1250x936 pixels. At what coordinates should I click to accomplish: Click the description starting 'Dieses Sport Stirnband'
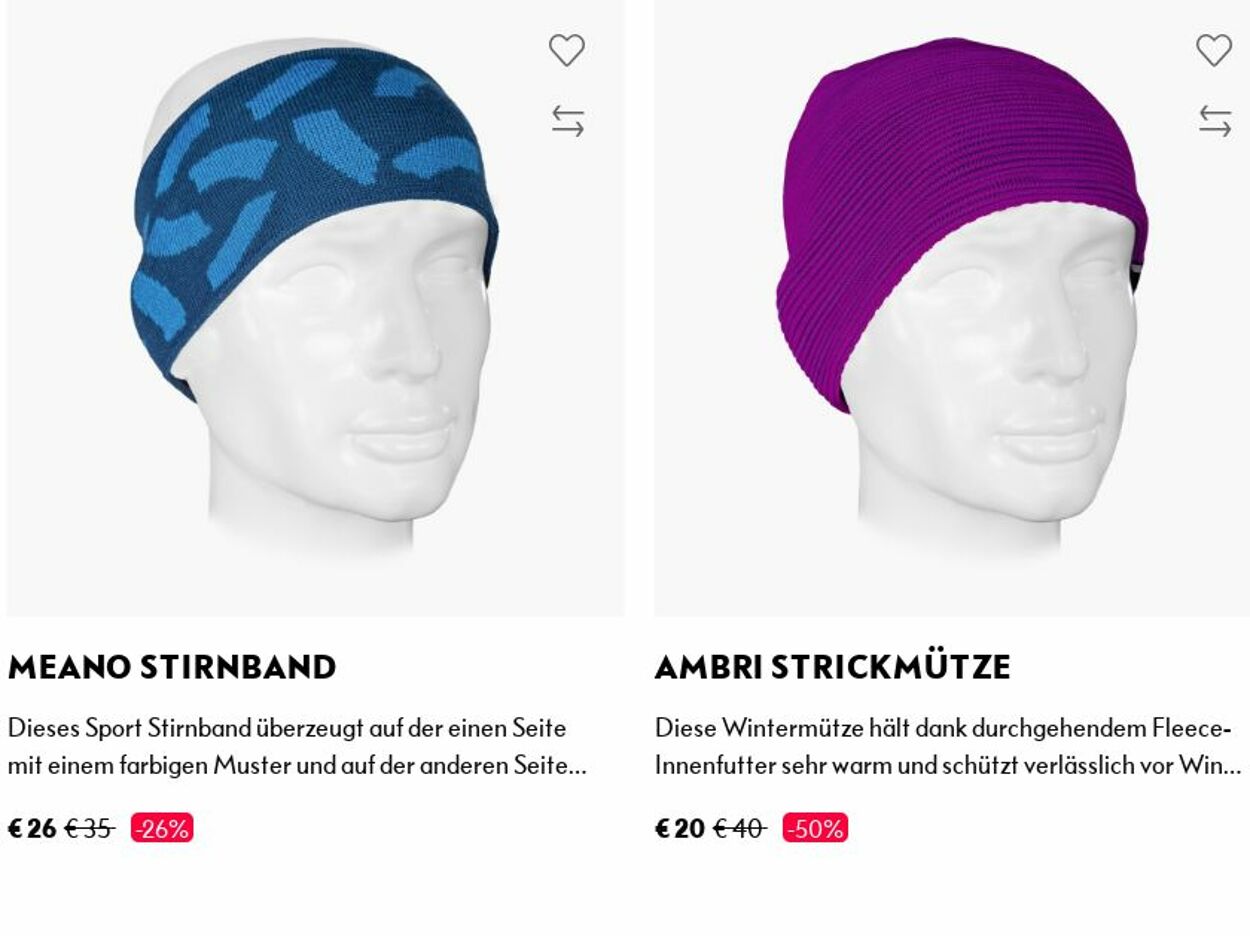coord(297,746)
